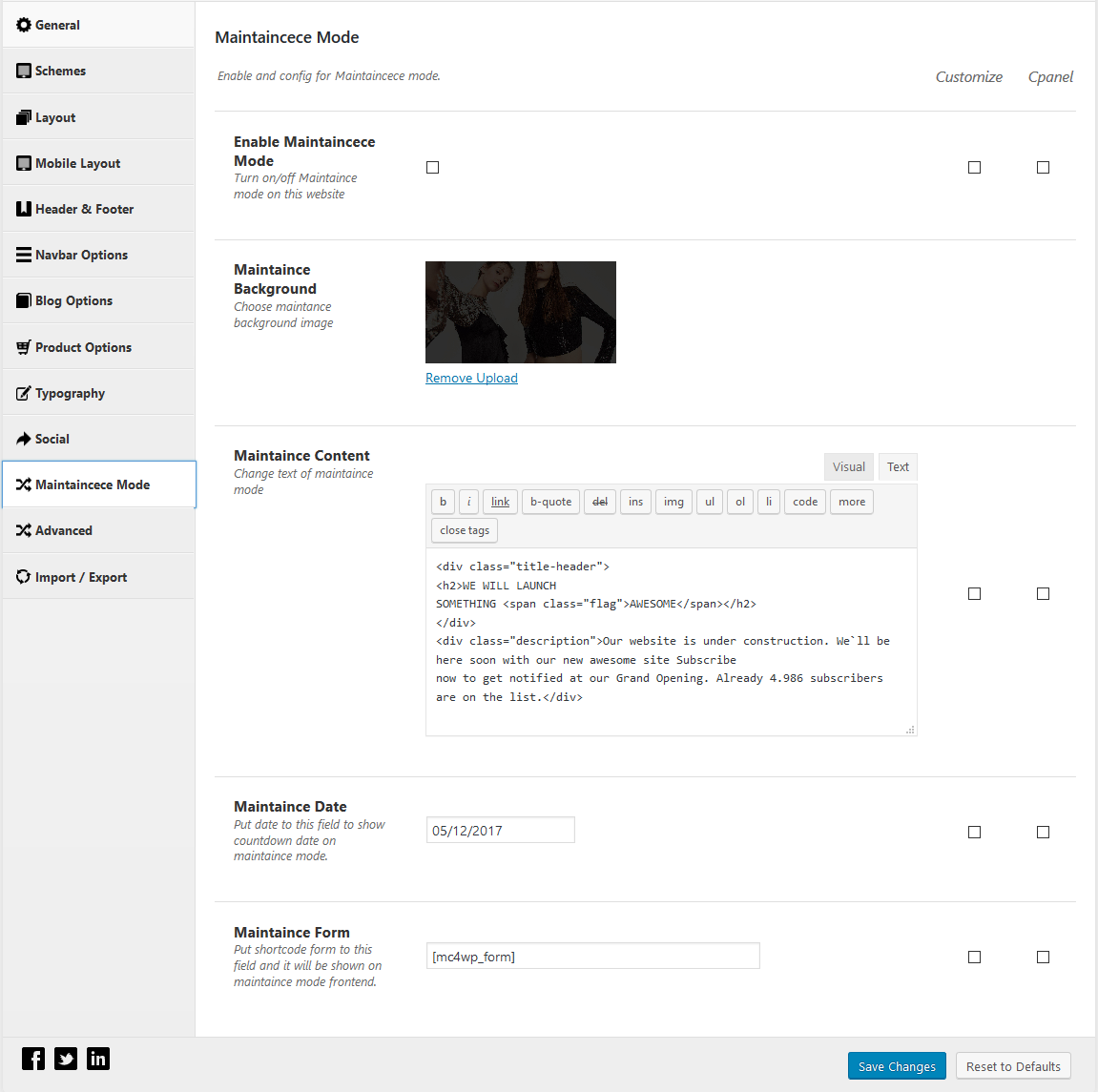Open the Header & Footer section
This screenshot has width=1098, height=1092.
coord(98,209)
